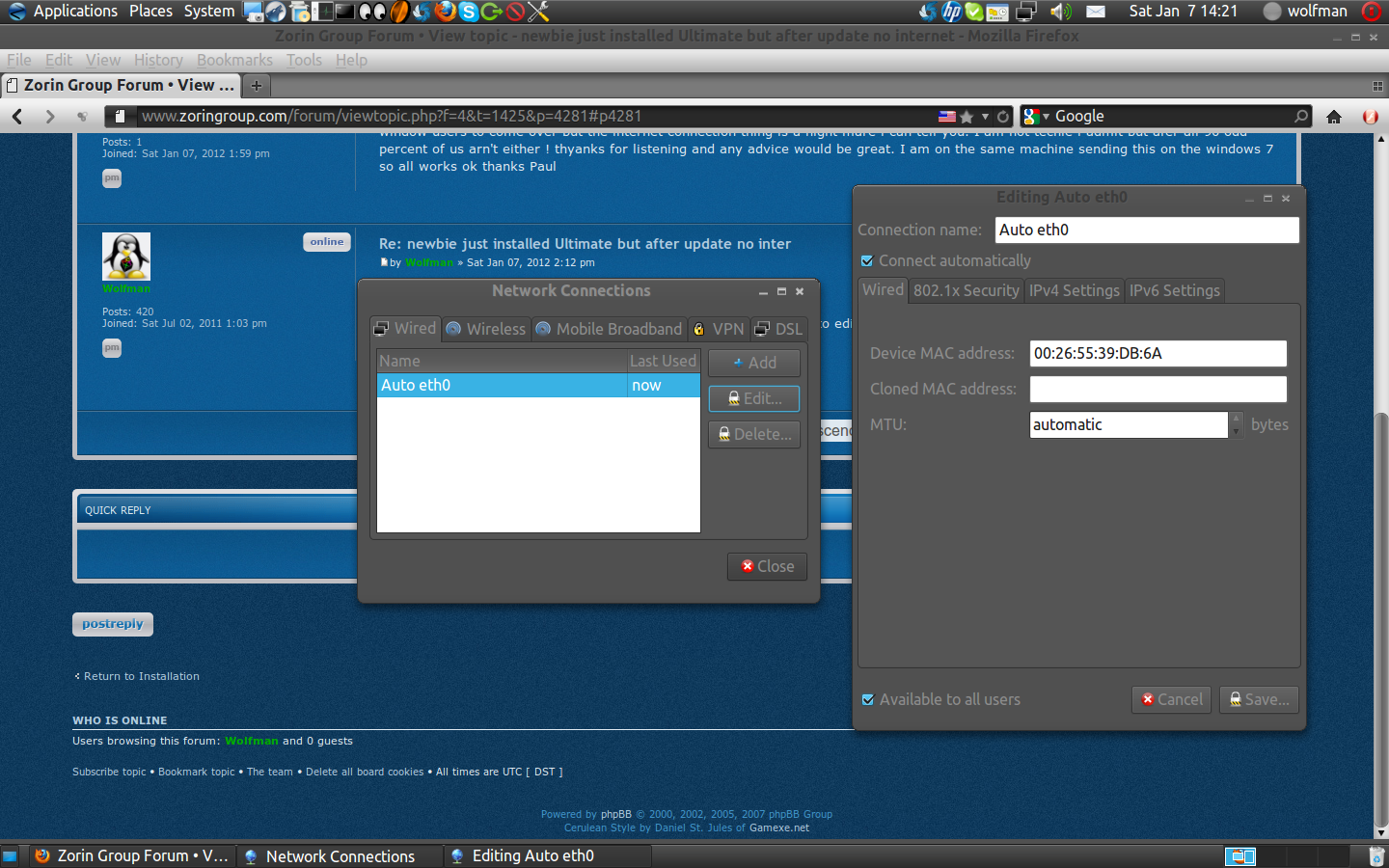The height and width of the screenshot is (868, 1389).
Task: Click the search magnifier in Google search box
Action: click(1301, 116)
